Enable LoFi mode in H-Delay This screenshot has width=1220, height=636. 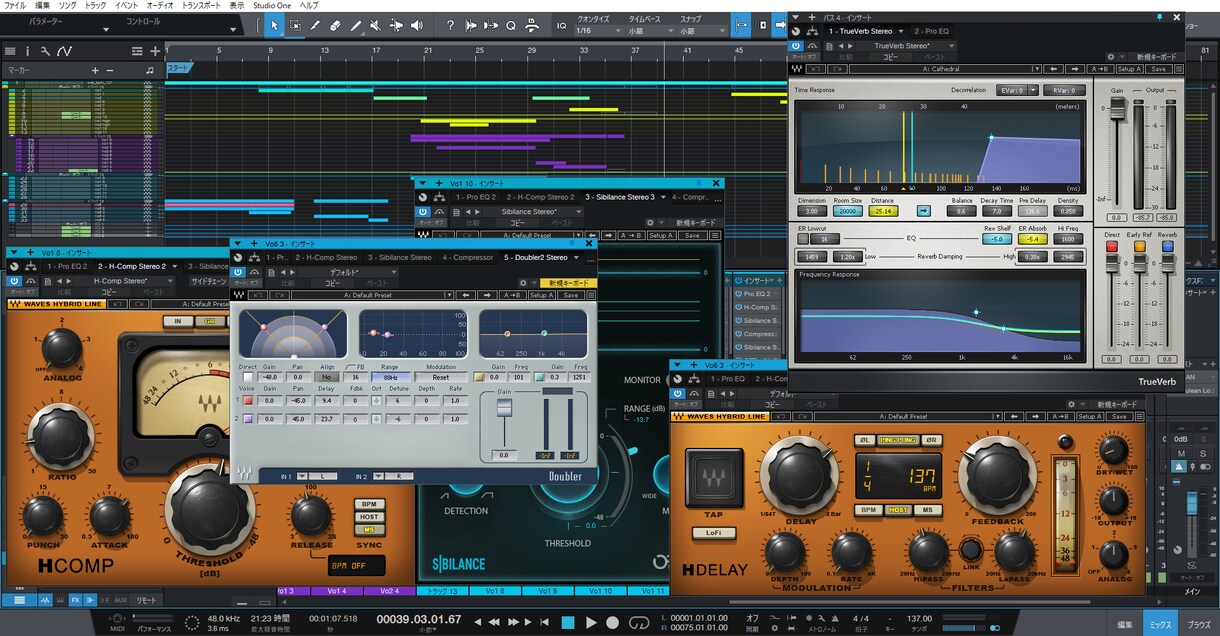tap(713, 533)
